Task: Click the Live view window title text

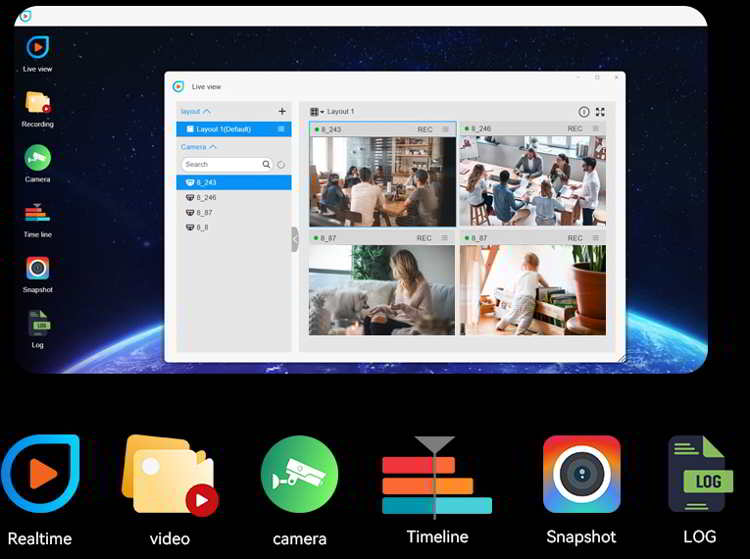Action: click(206, 87)
